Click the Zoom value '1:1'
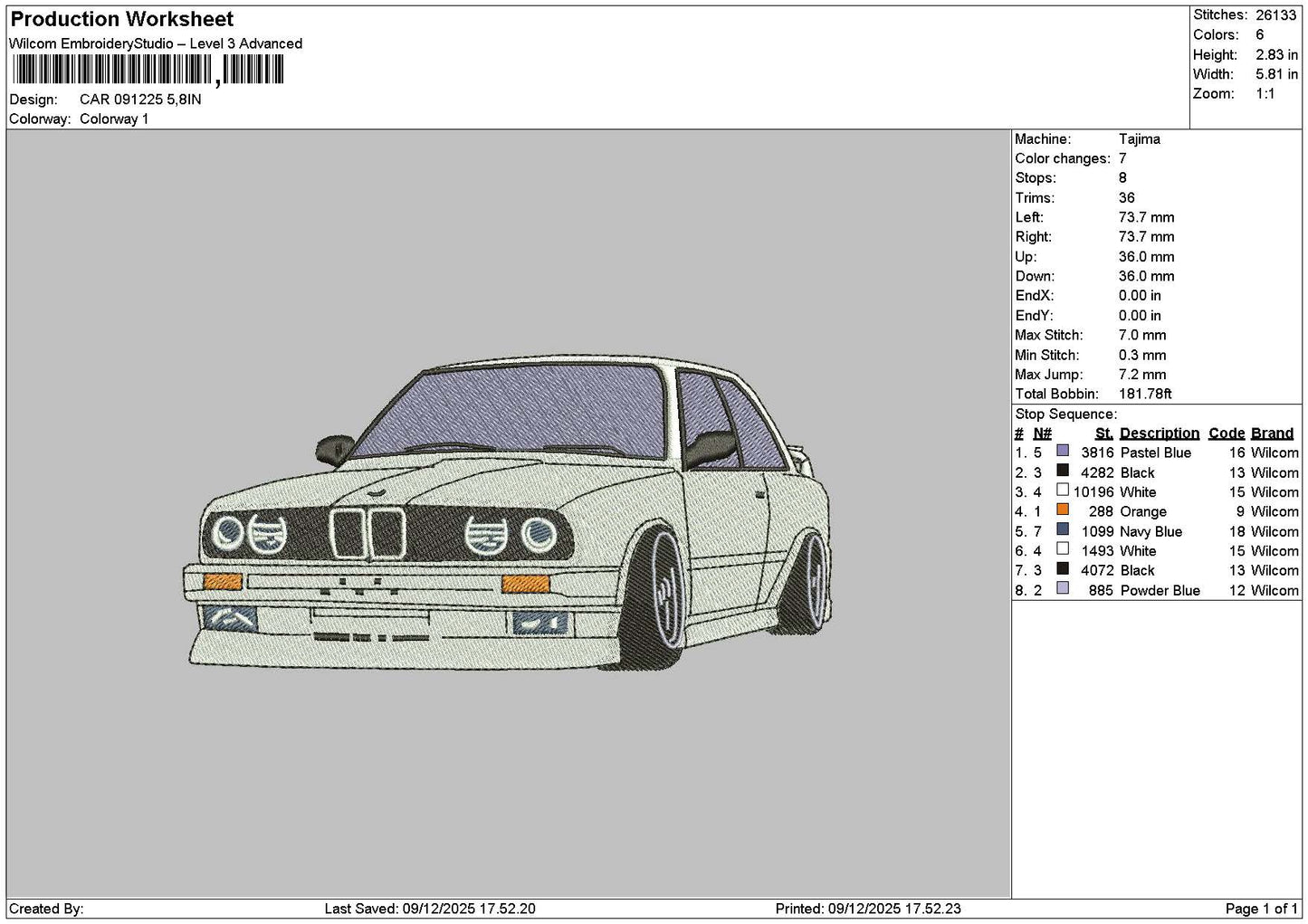 [x=1265, y=94]
